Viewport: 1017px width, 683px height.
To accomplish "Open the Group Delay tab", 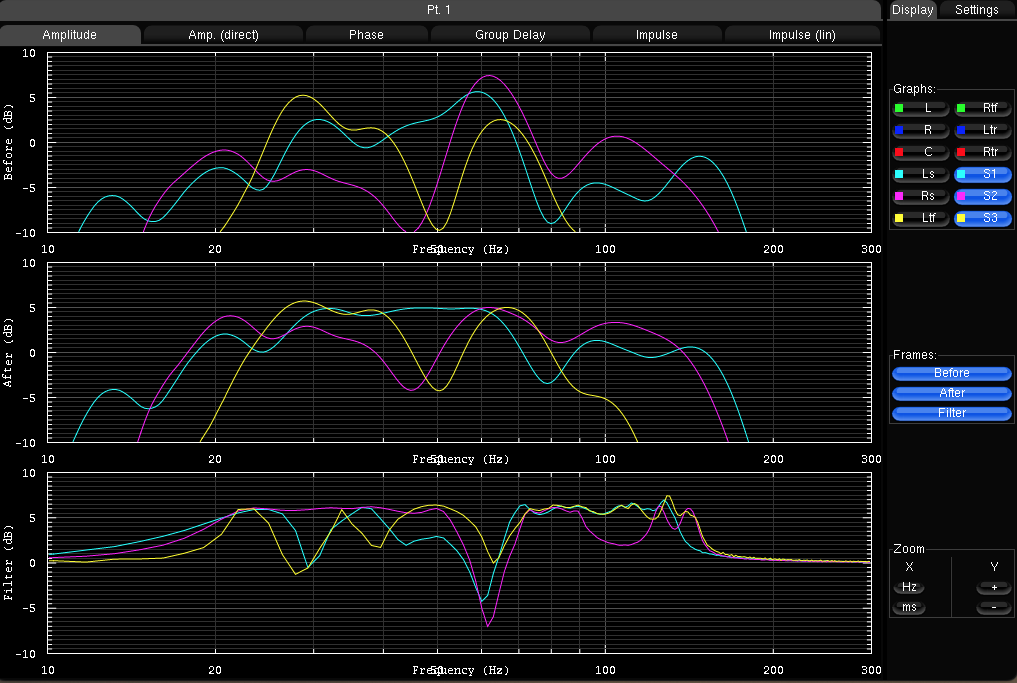I will point(510,35).
